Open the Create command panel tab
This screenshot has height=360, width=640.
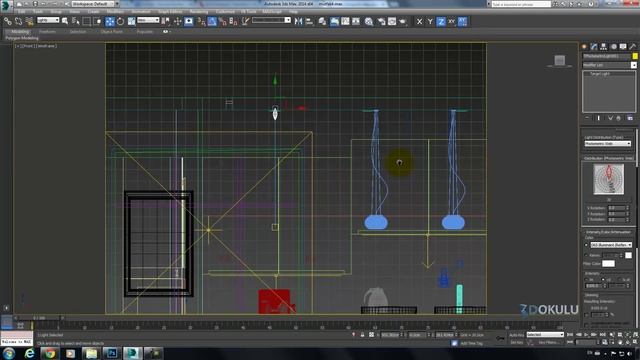coord(584,47)
